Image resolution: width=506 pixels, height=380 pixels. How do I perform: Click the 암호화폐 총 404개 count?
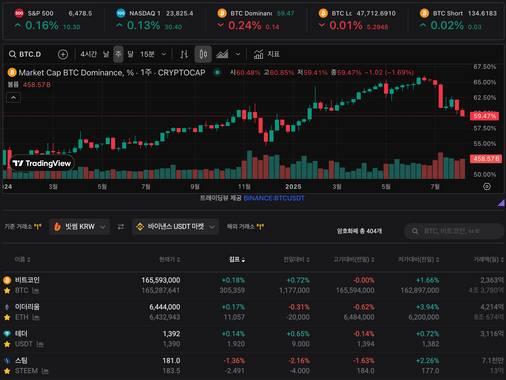click(x=359, y=231)
